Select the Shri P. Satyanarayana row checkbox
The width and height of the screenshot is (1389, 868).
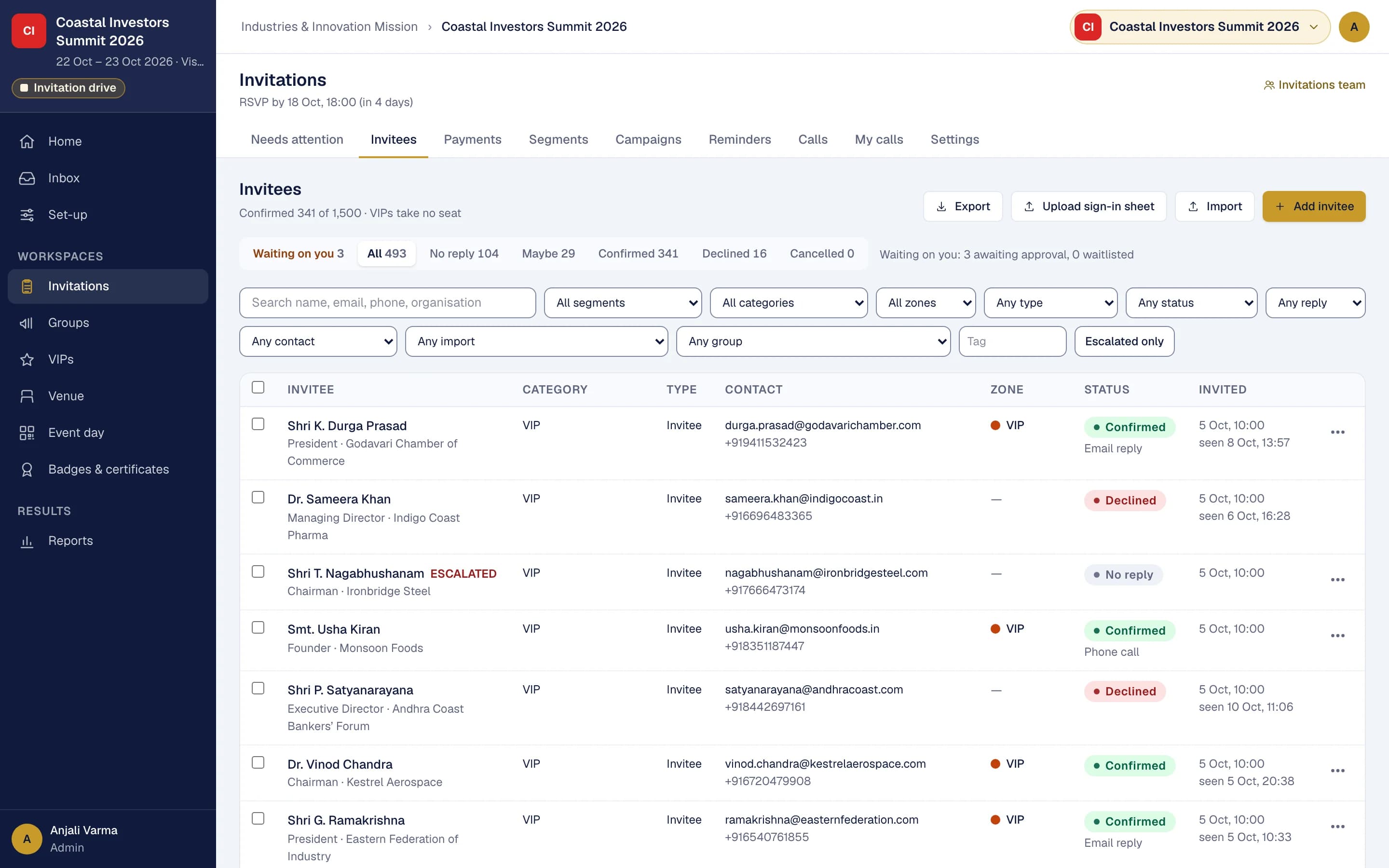click(259, 688)
